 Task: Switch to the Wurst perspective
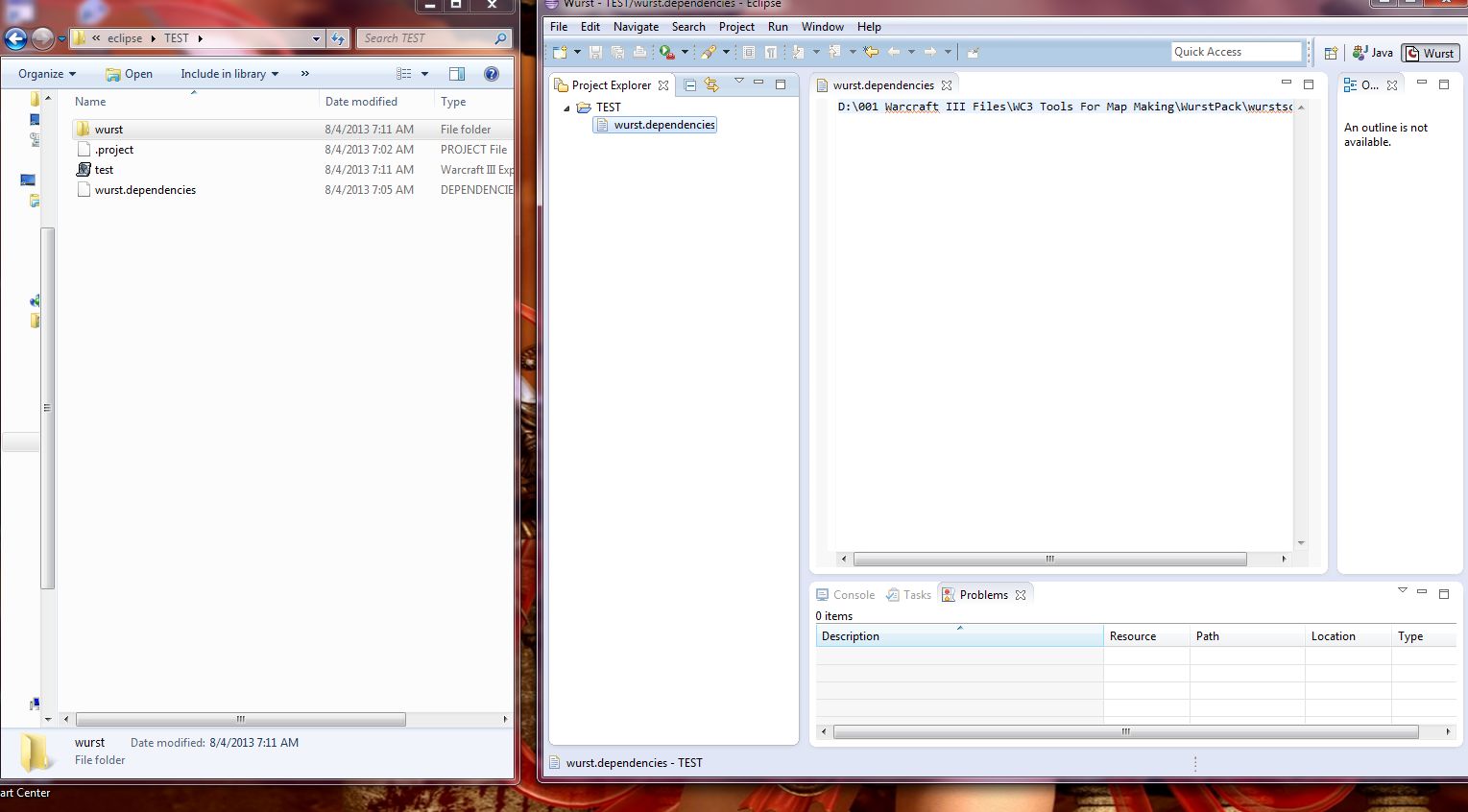[x=1431, y=53]
